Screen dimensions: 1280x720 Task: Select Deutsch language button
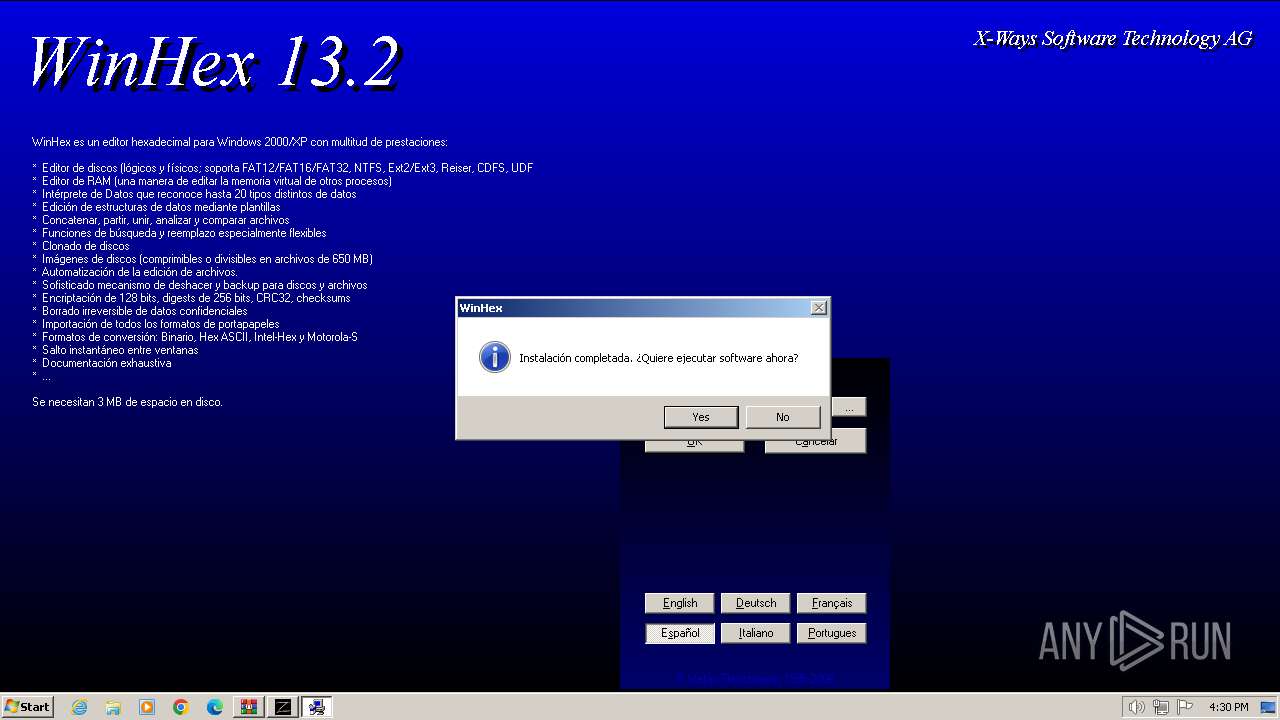pos(756,603)
